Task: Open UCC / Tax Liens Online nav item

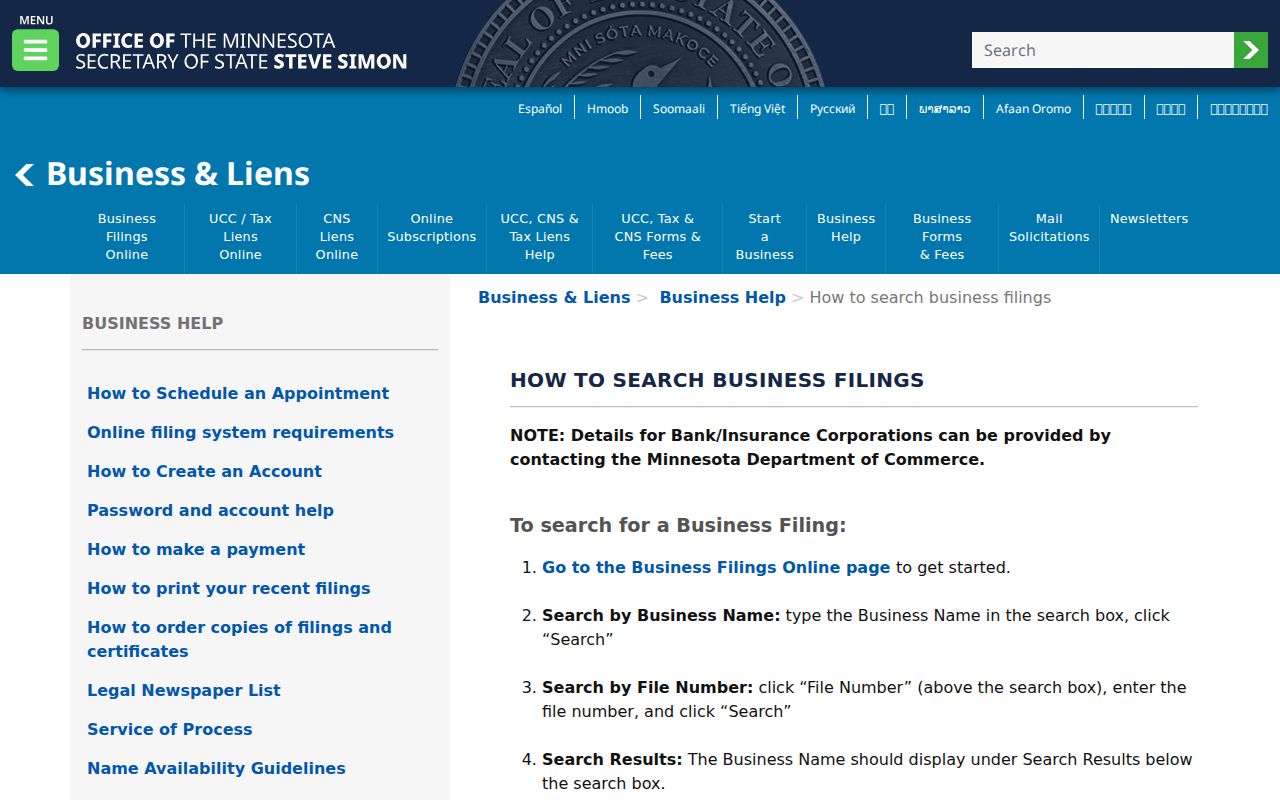Action: [241, 237]
